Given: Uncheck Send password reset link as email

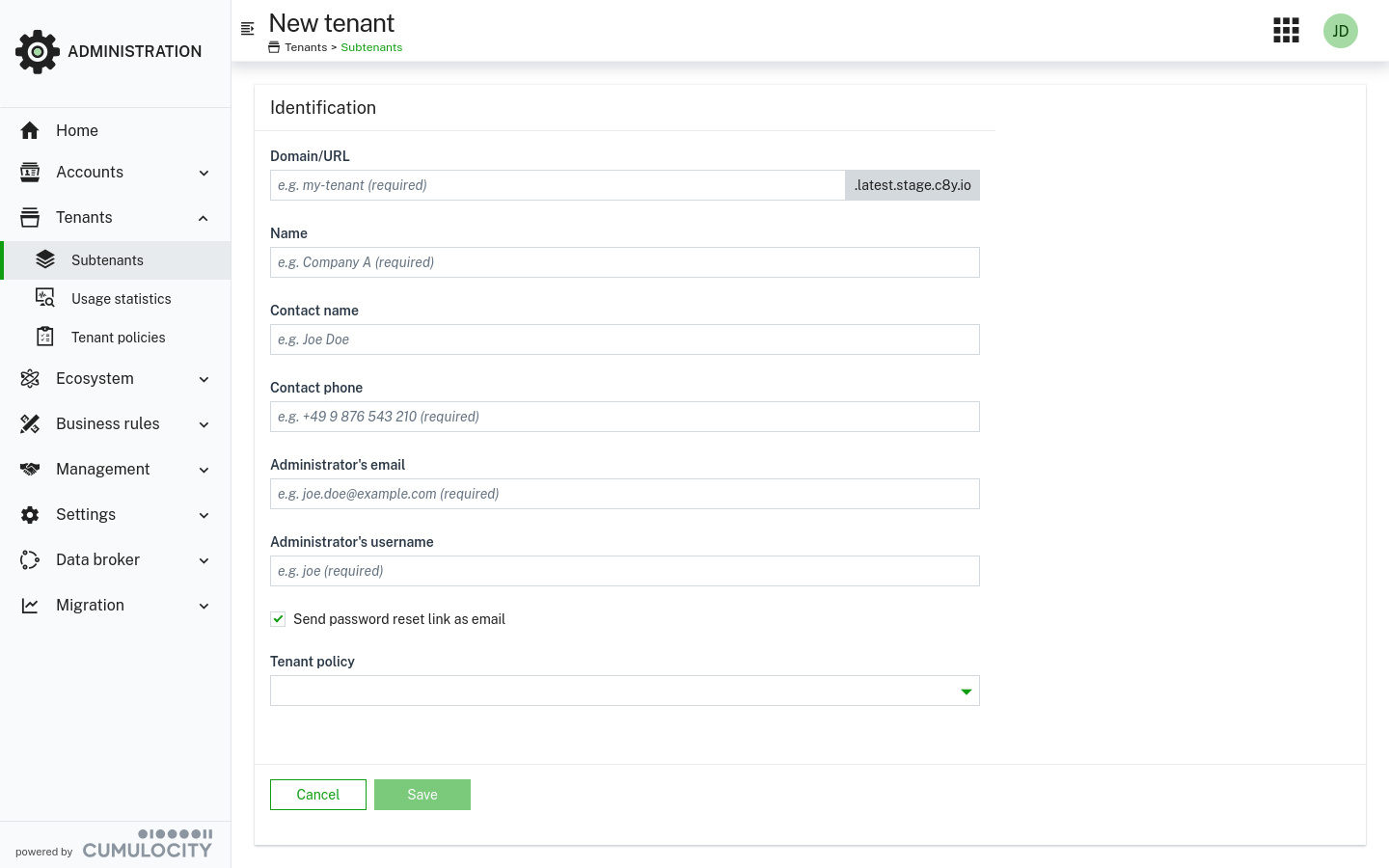Looking at the screenshot, I should tap(278, 619).
